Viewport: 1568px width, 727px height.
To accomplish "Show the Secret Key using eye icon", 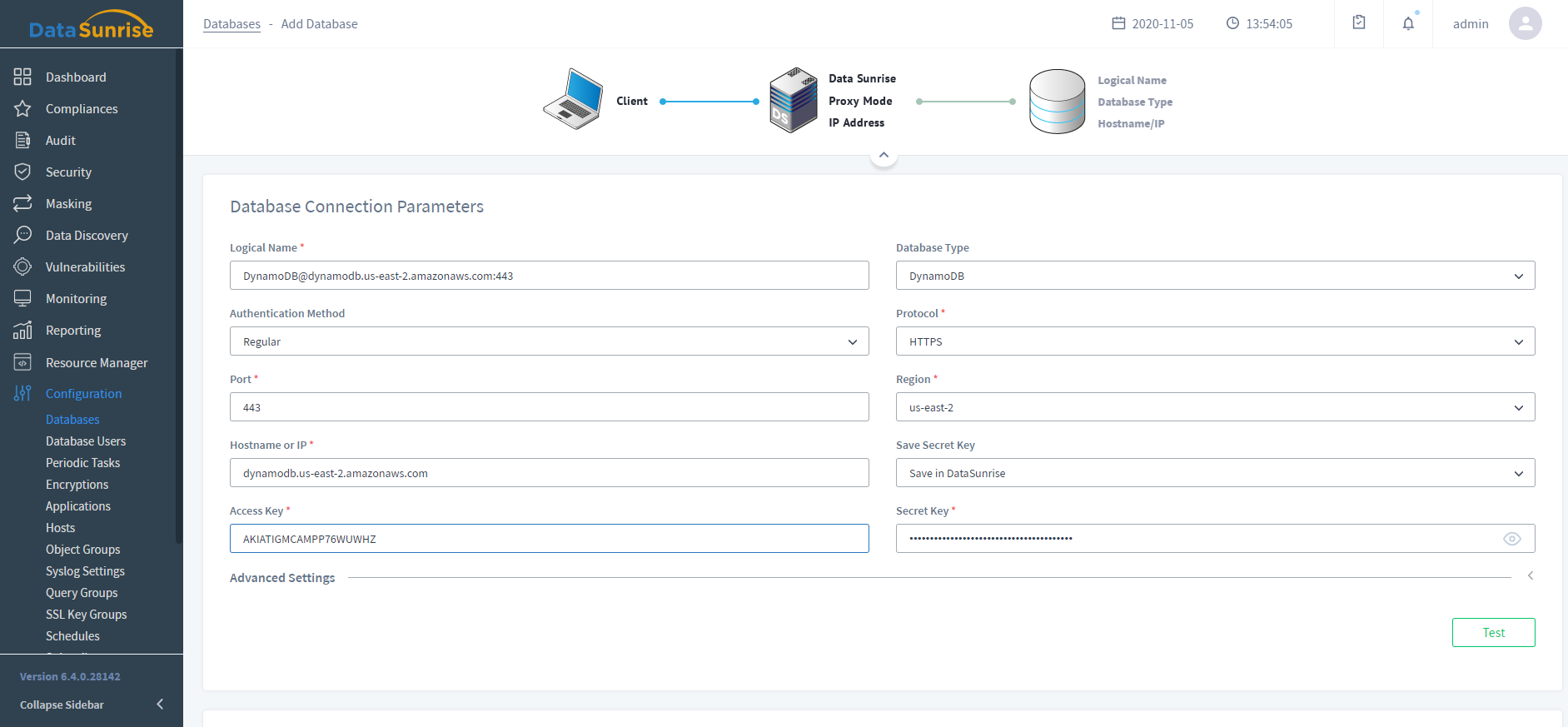I will click(x=1511, y=539).
